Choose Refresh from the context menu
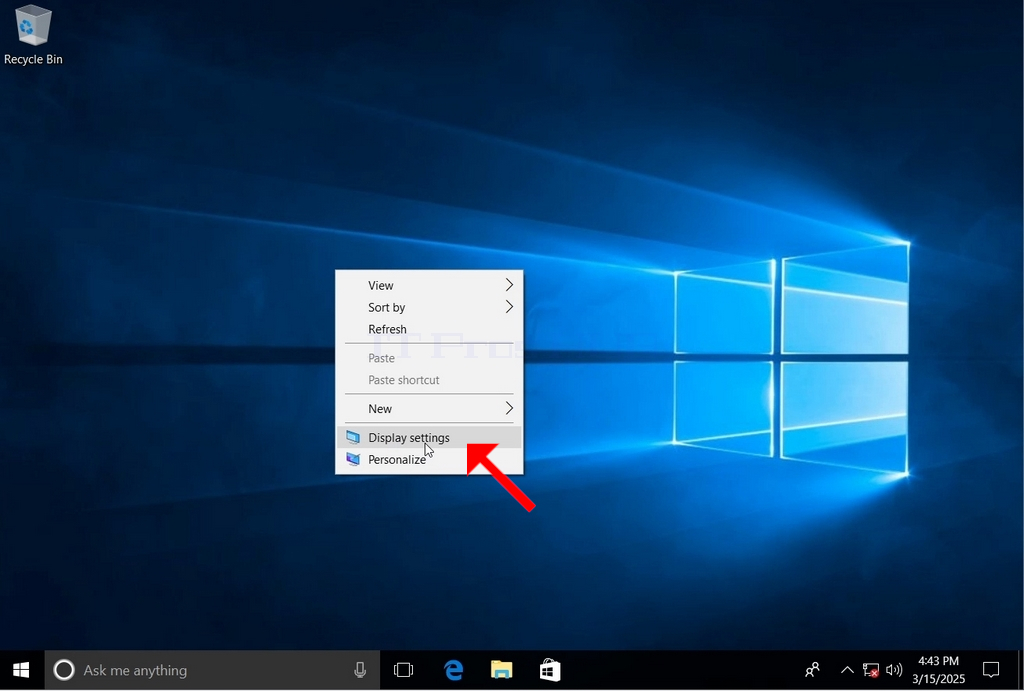The width and height of the screenshot is (1024, 691). 429,329
